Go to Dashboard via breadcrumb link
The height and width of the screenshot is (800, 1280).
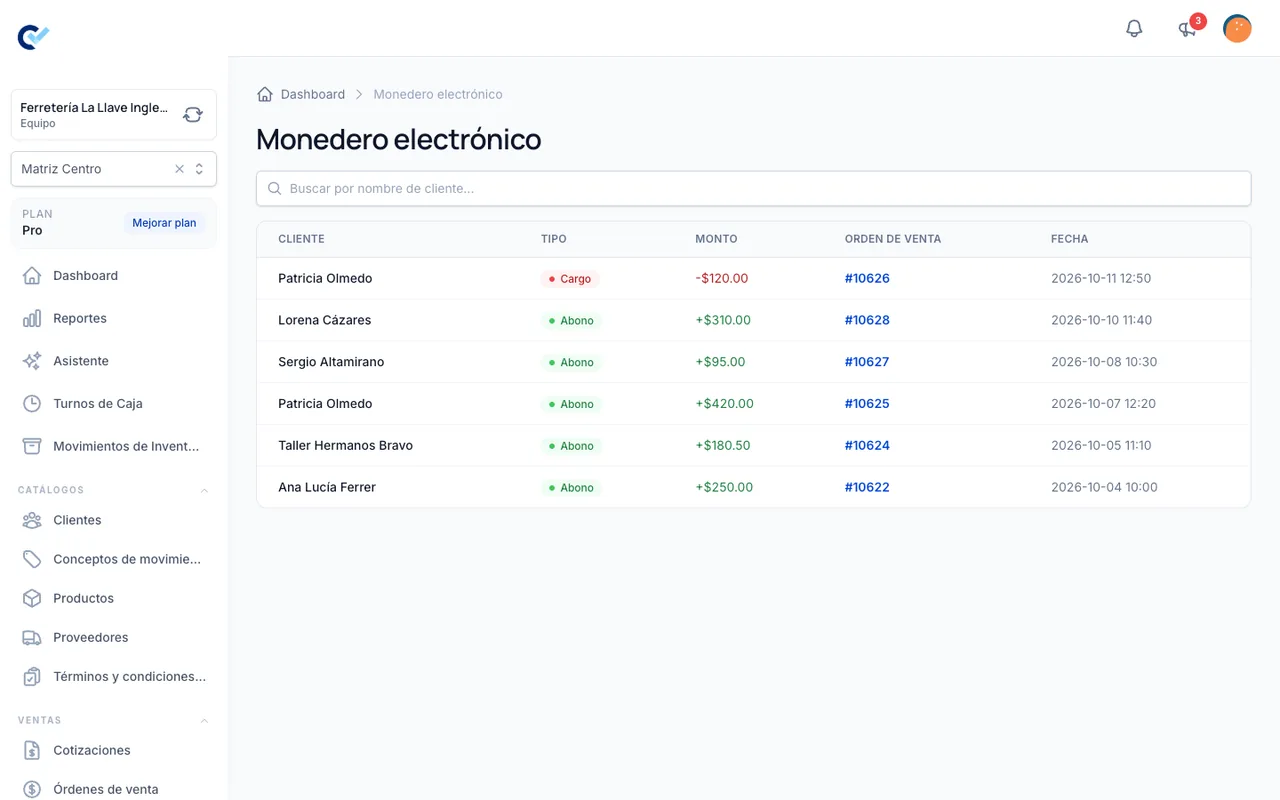313,94
